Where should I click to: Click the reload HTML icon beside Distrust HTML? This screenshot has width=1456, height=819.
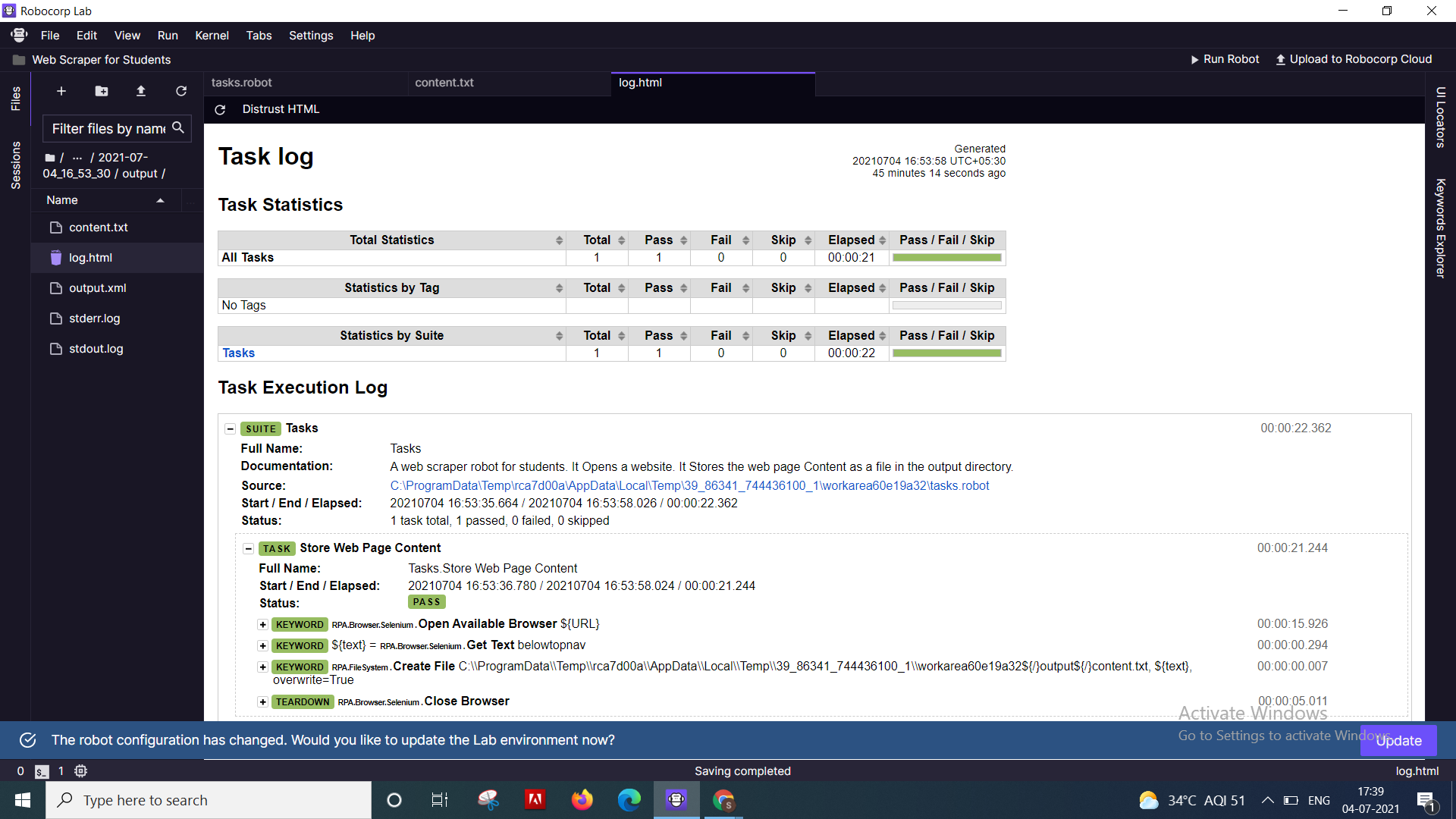pyautogui.click(x=220, y=109)
